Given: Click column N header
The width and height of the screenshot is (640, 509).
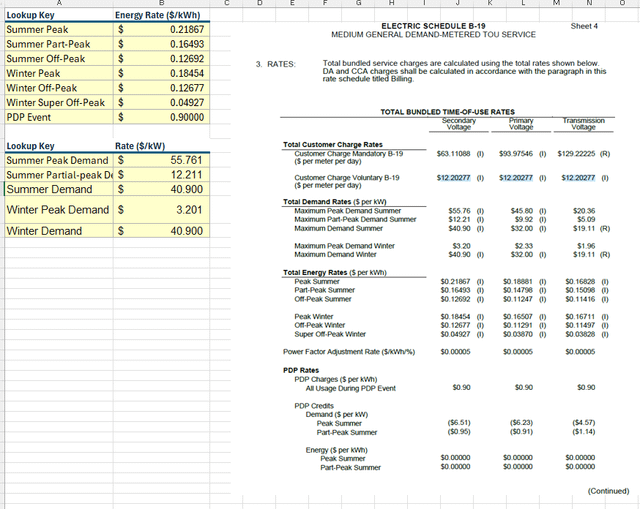Looking at the screenshot, I should click(589, 3).
